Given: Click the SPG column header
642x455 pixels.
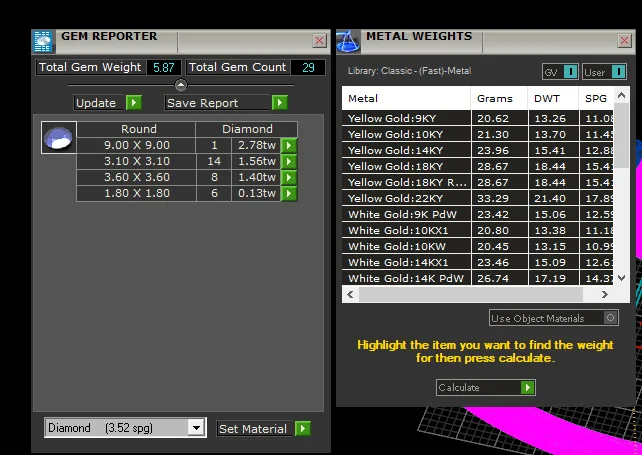Looking at the screenshot, I should pyautogui.click(x=596, y=98).
